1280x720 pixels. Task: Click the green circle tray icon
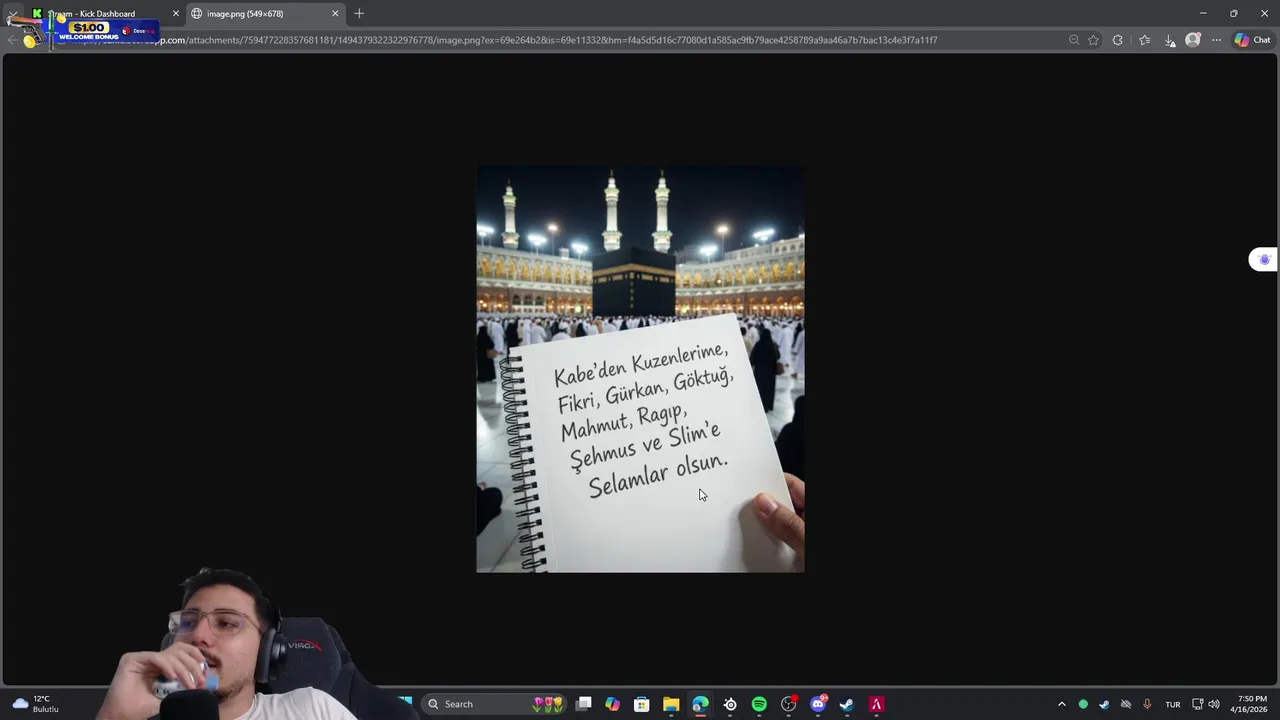point(1083,704)
